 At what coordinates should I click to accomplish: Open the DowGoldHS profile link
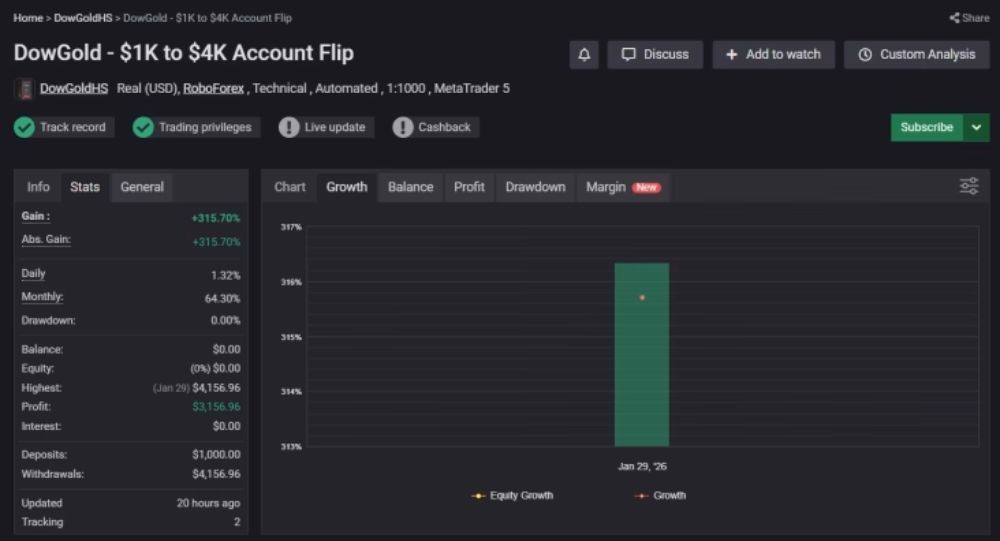[x=74, y=89]
